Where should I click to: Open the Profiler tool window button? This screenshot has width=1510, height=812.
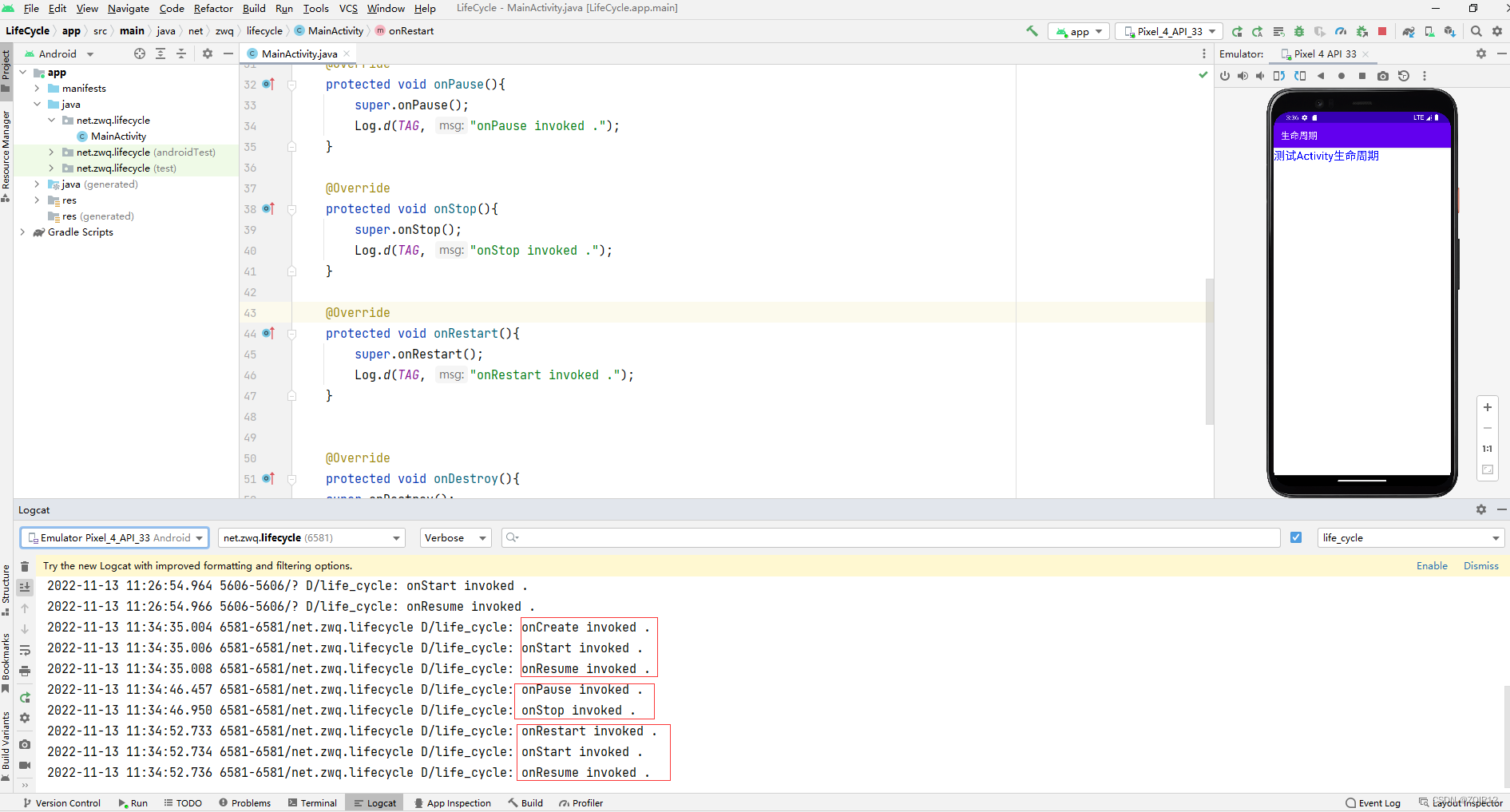click(581, 803)
